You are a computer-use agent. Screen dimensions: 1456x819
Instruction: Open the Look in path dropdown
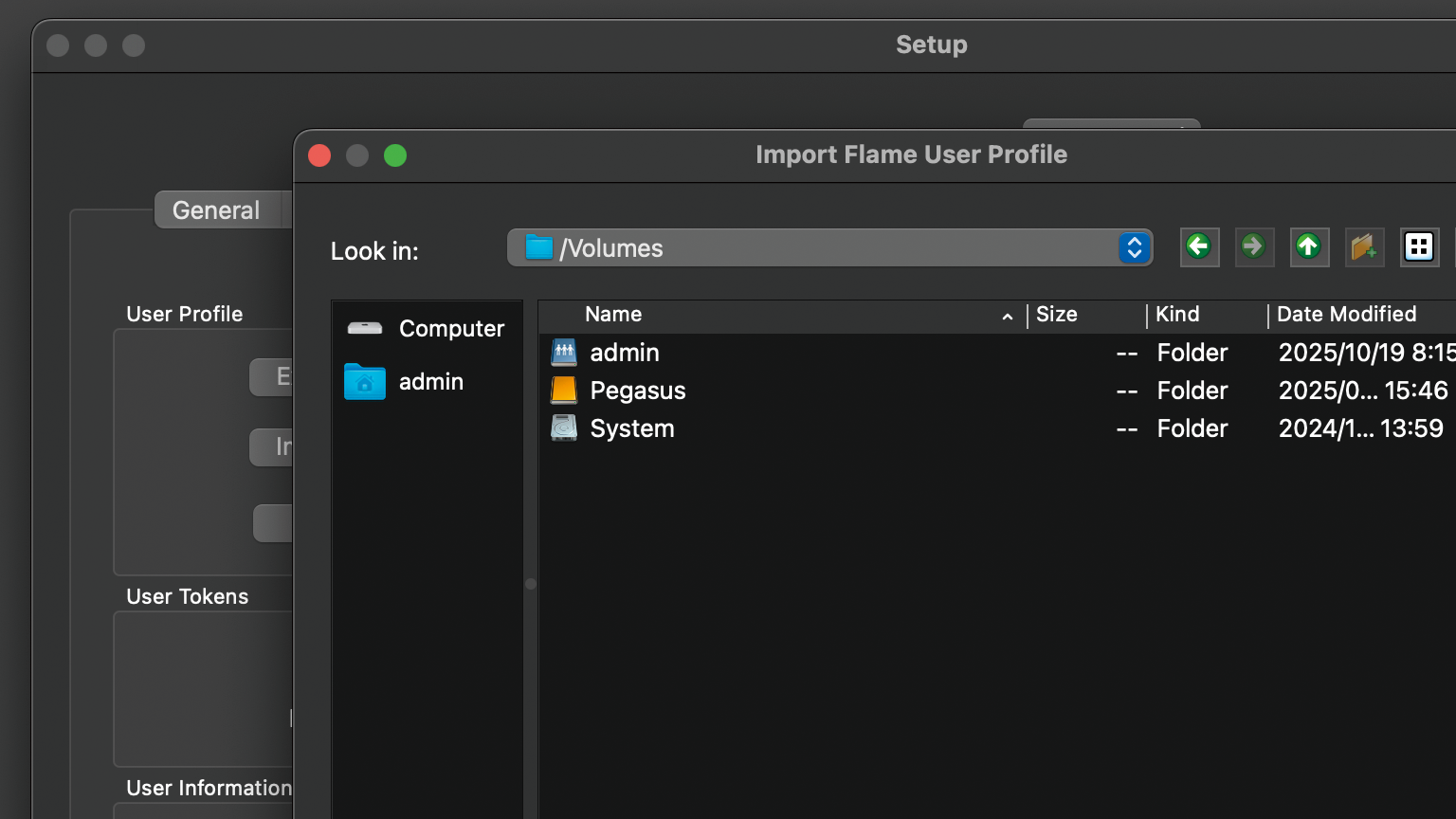(x=1134, y=248)
